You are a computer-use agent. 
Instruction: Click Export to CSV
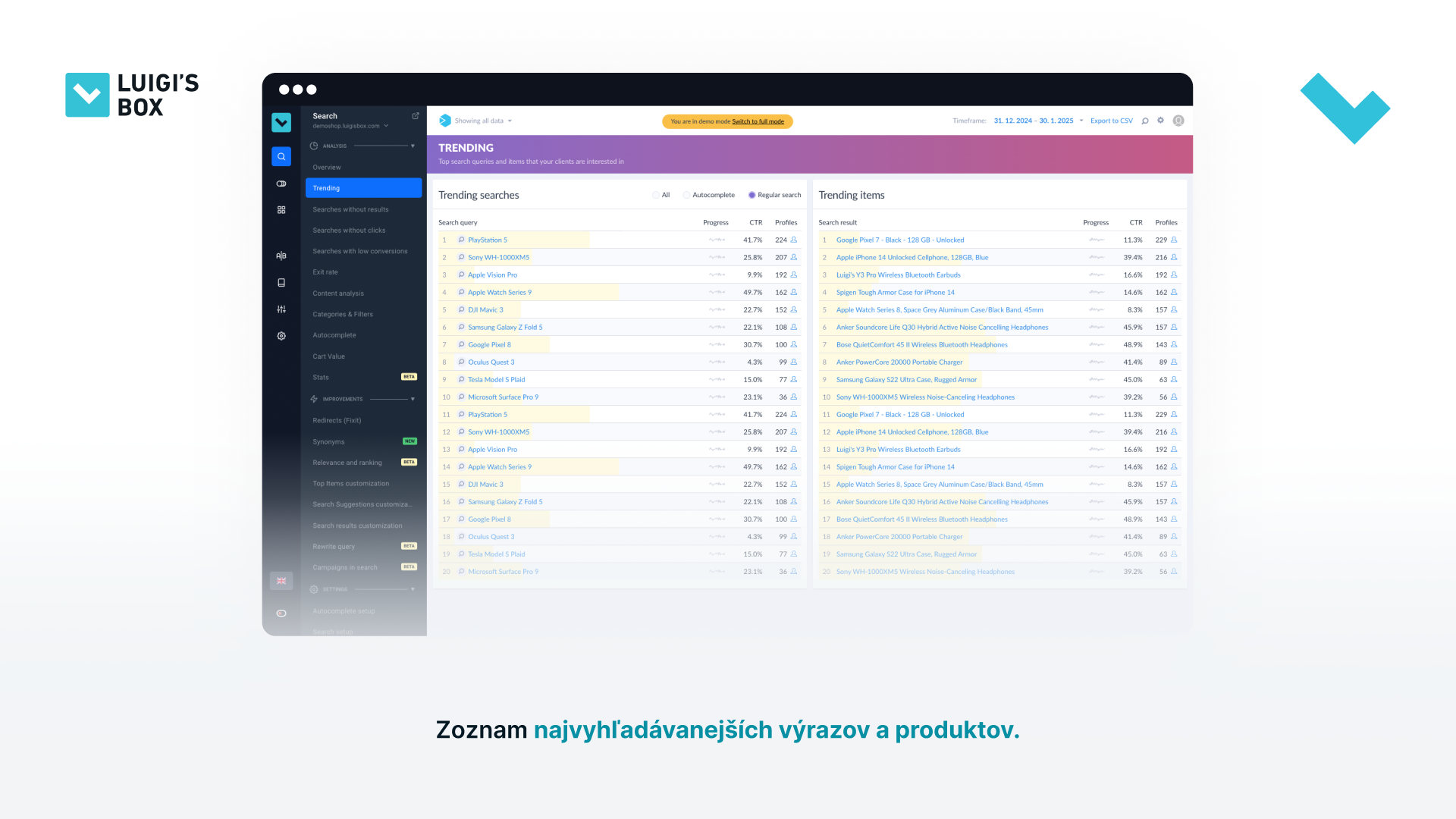pyautogui.click(x=1111, y=121)
